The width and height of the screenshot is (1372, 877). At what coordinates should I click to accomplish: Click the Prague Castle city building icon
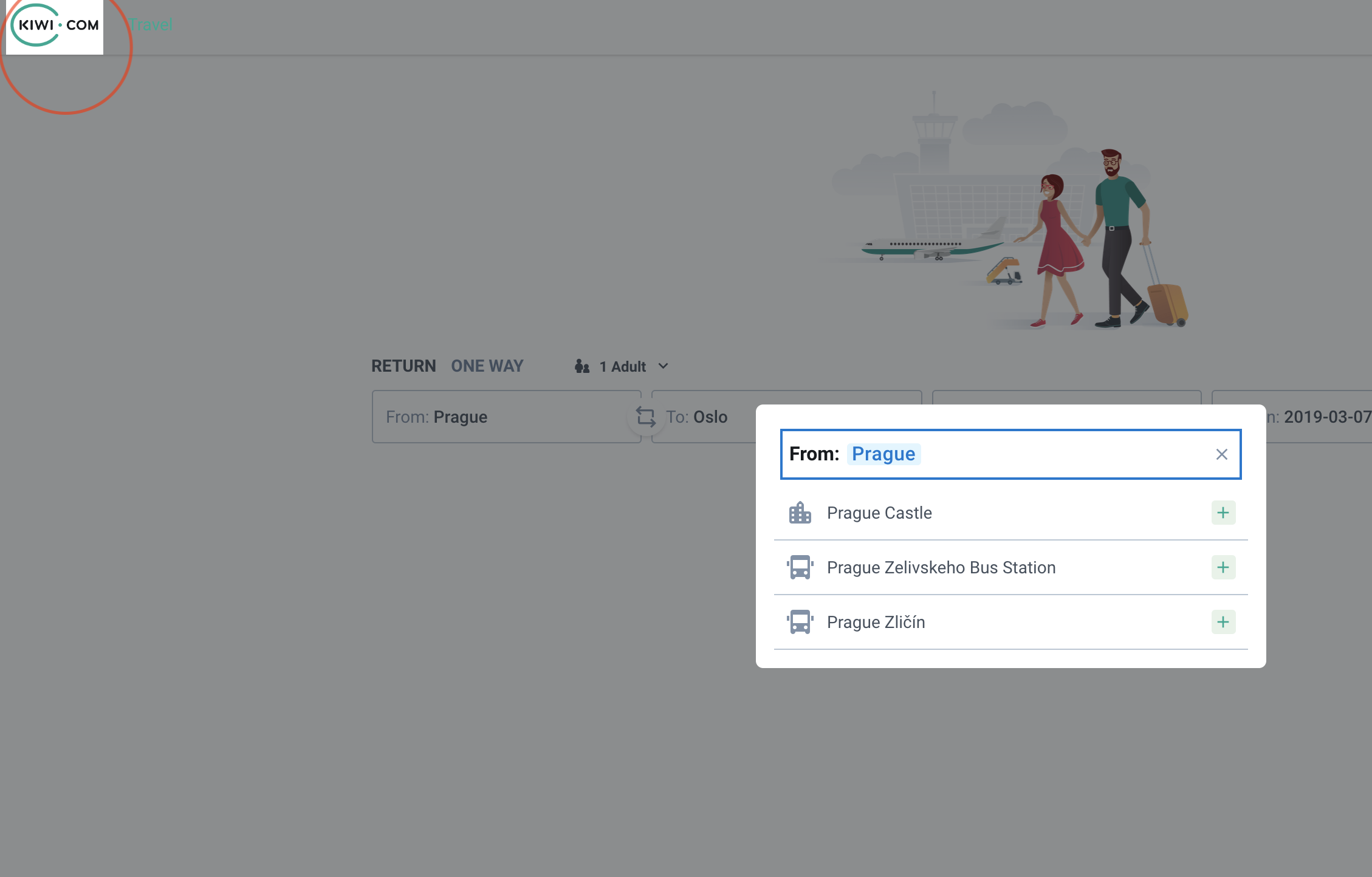pos(800,513)
